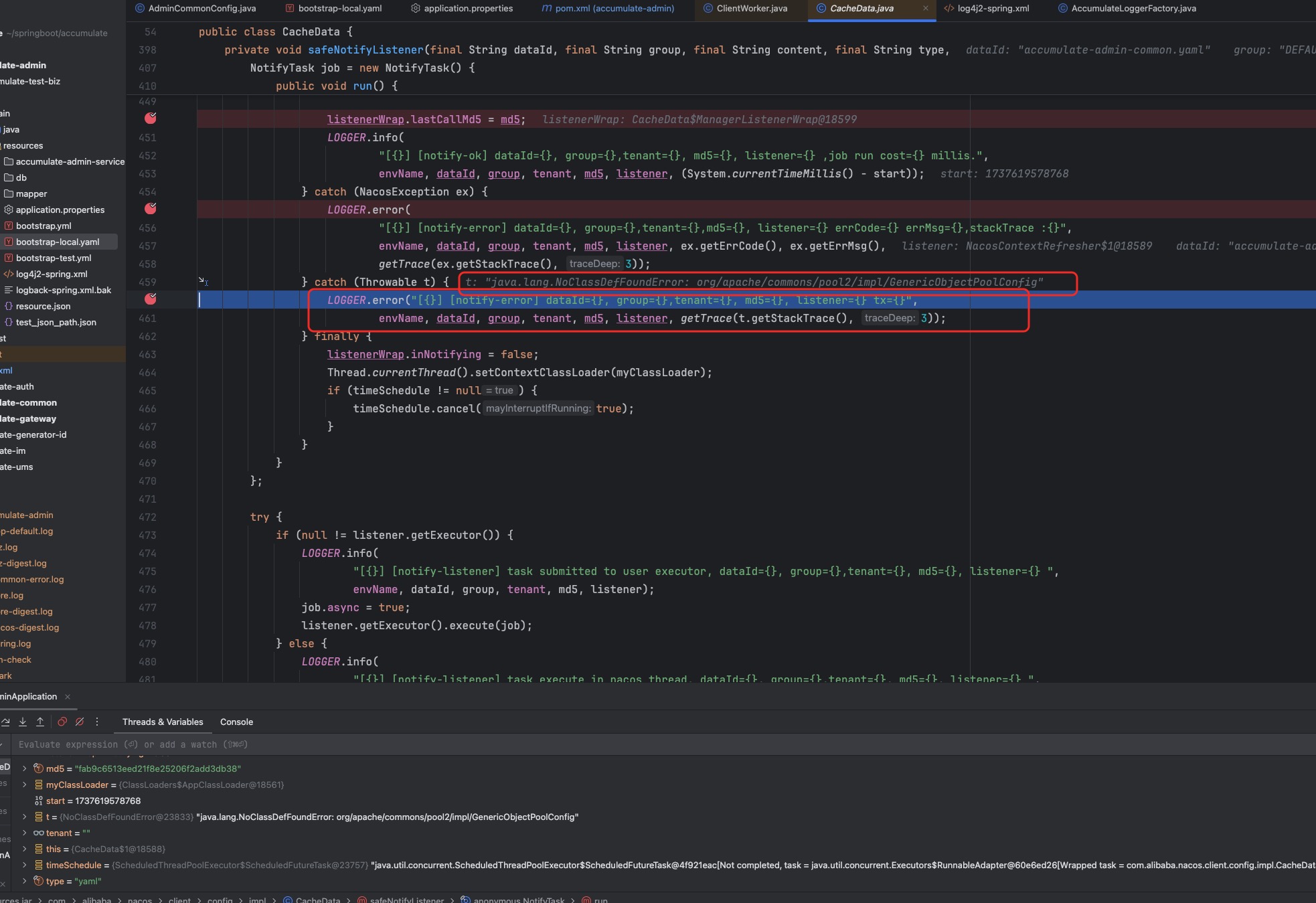
Task: Click the log4j2-spring.xml file icon
Action: 9,274
